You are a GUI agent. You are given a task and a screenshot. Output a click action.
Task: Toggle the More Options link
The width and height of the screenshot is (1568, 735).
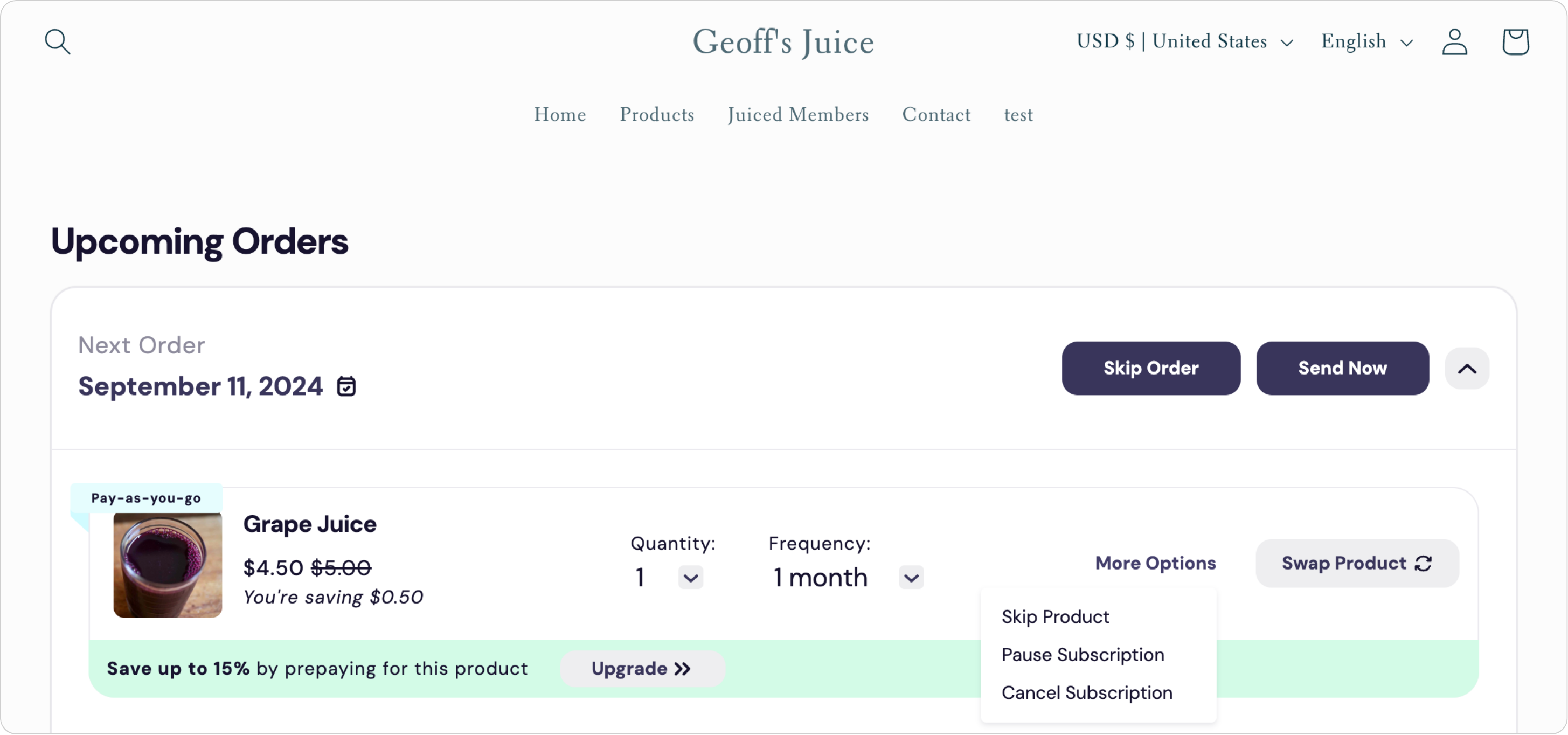pos(1155,563)
